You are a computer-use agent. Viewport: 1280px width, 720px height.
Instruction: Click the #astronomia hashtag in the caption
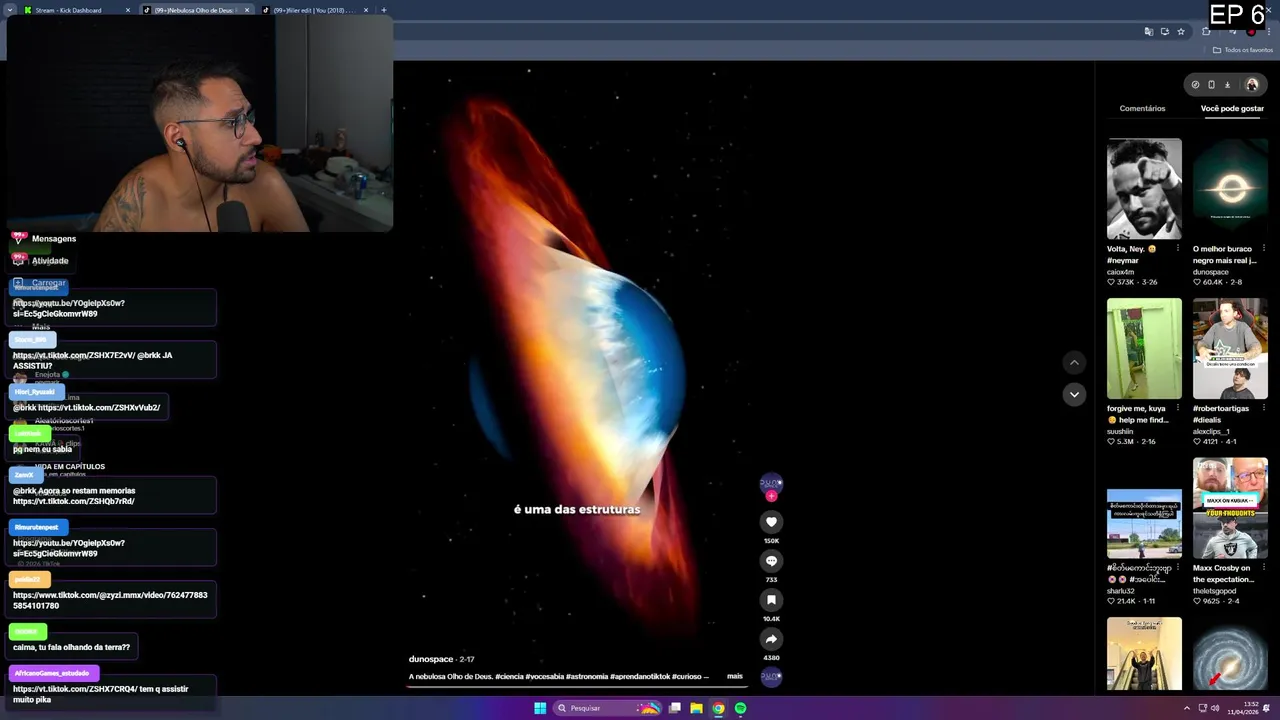coord(586,677)
